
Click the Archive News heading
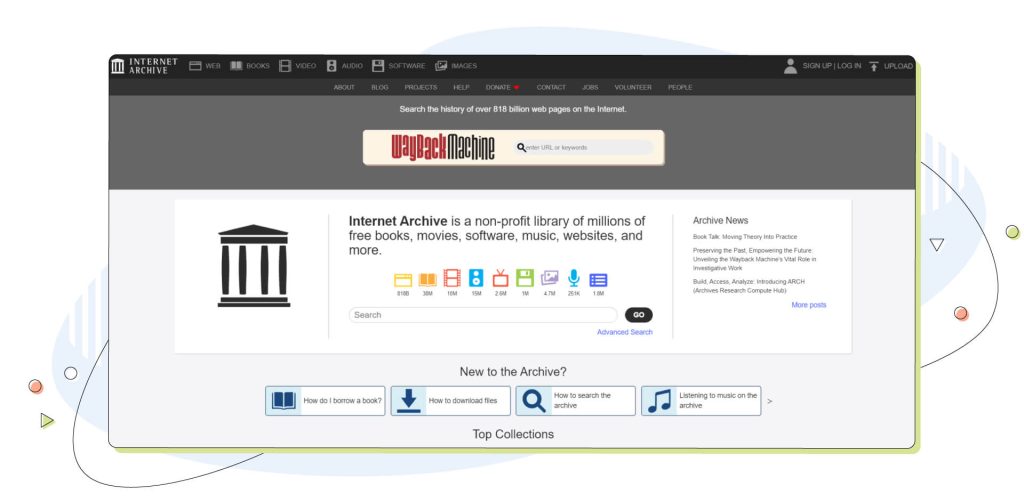[720, 221]
